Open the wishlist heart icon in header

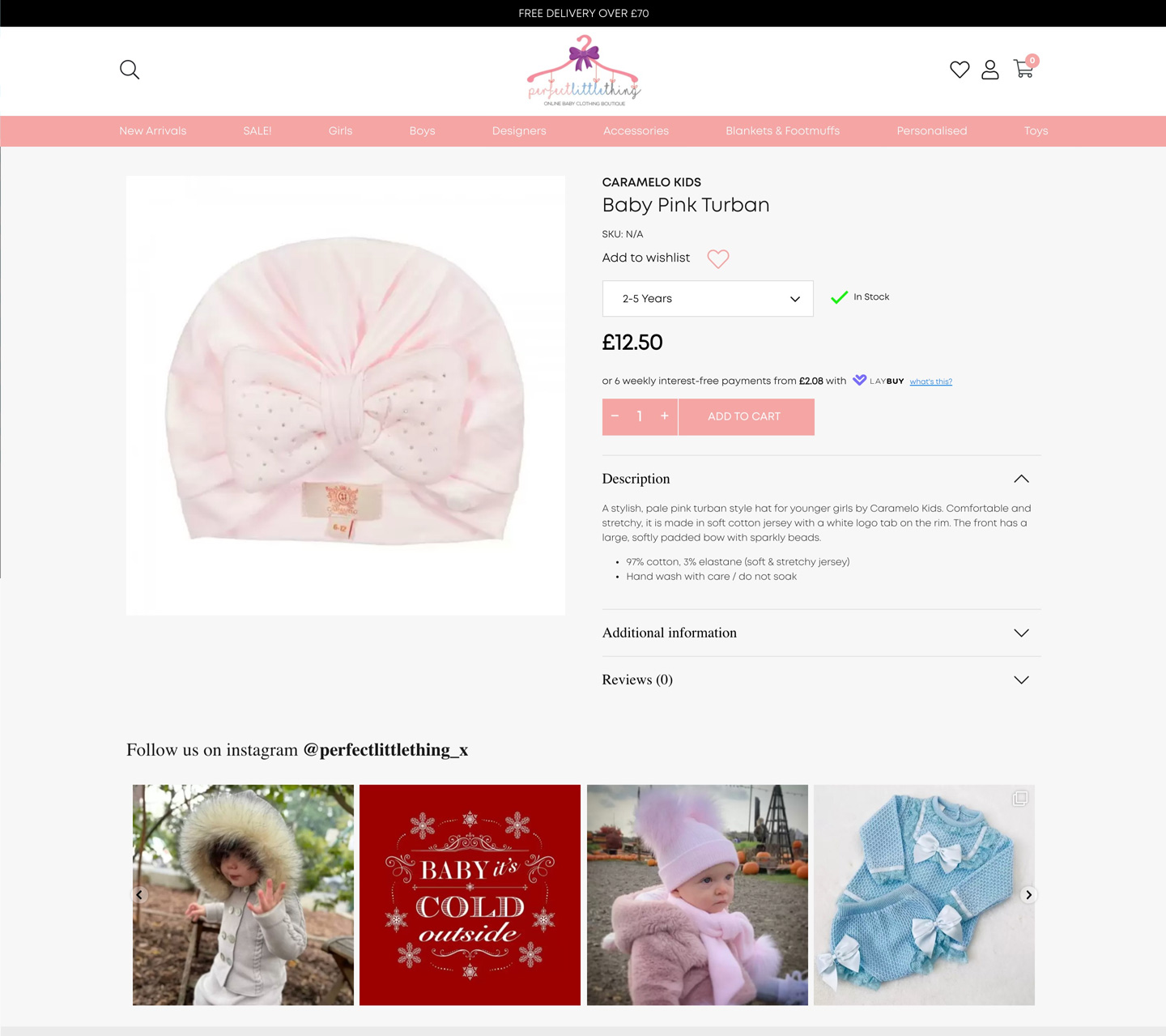[960, 70]
